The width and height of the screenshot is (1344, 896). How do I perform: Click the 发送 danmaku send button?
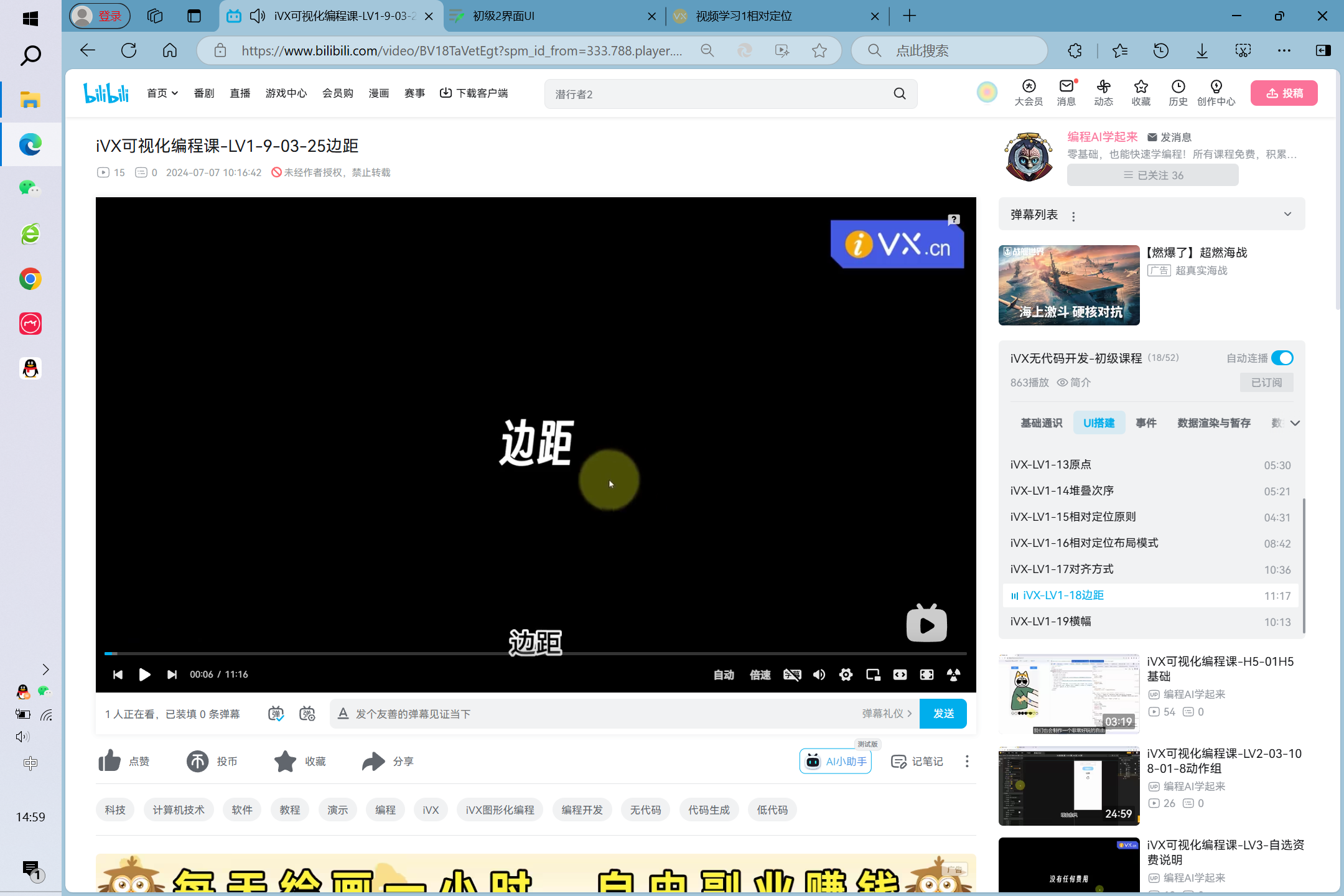click(x=943, y=714)
